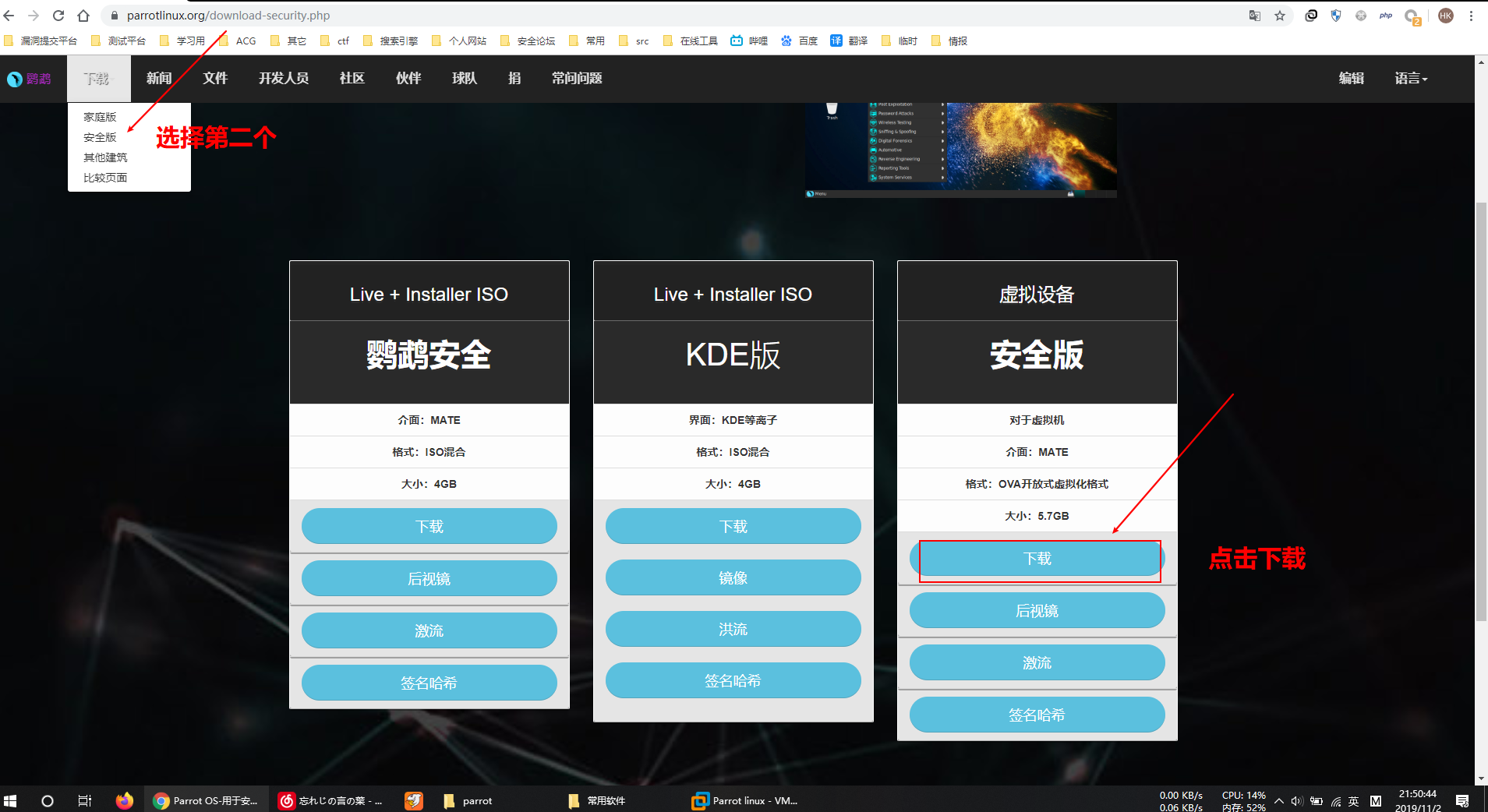1488x812 pixels.
Task: Open the extension with the 2 badge
Action: pos(1411,15)
